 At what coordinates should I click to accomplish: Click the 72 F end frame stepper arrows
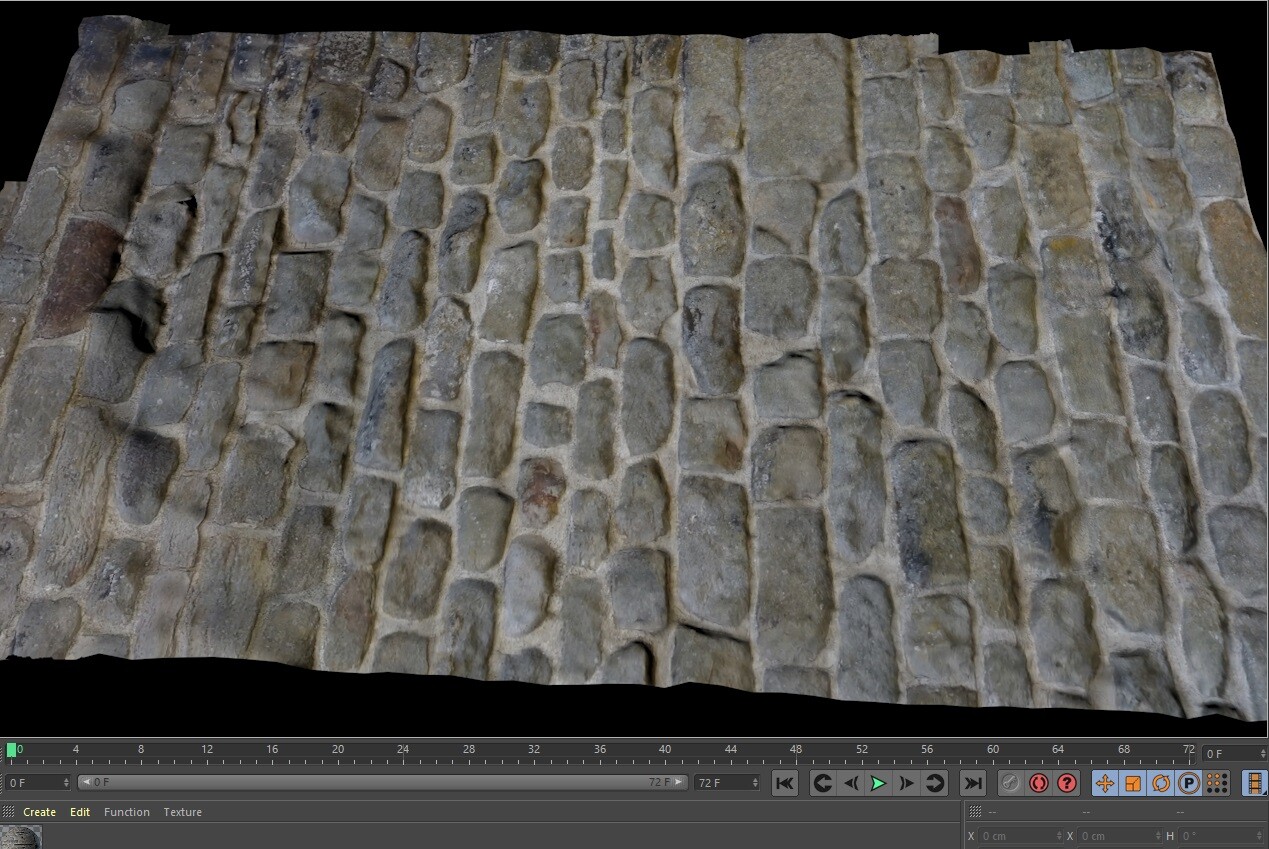757,784
